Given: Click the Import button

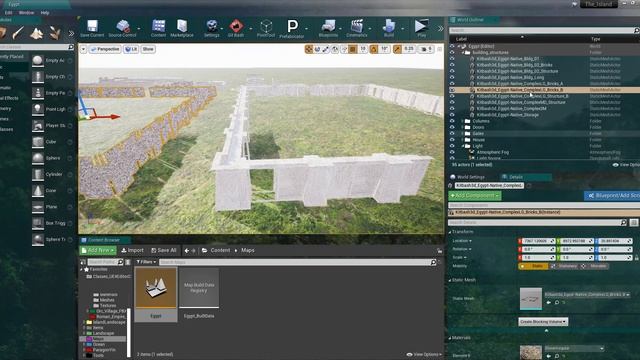Looking at the screenshot, I should [x=132, y=250].
